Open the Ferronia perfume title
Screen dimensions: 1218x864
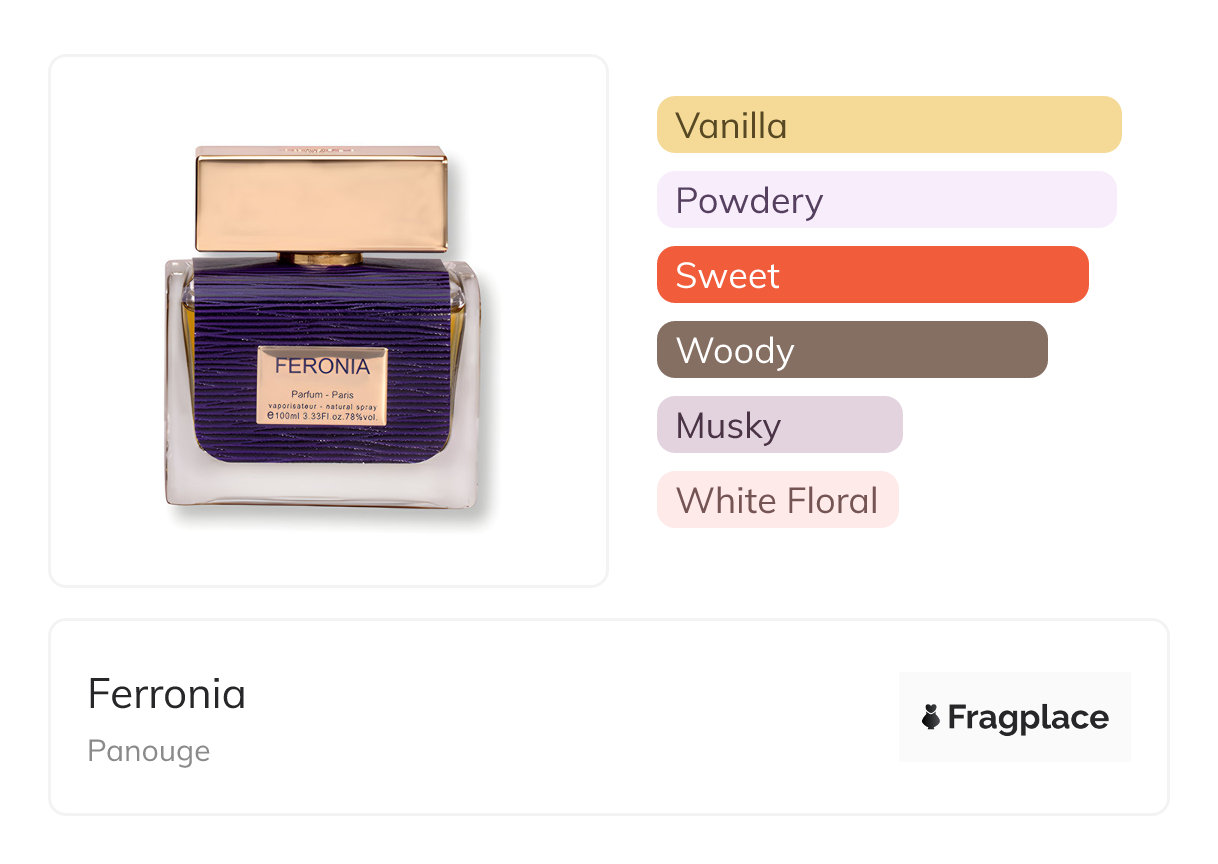tap(166, 694)
